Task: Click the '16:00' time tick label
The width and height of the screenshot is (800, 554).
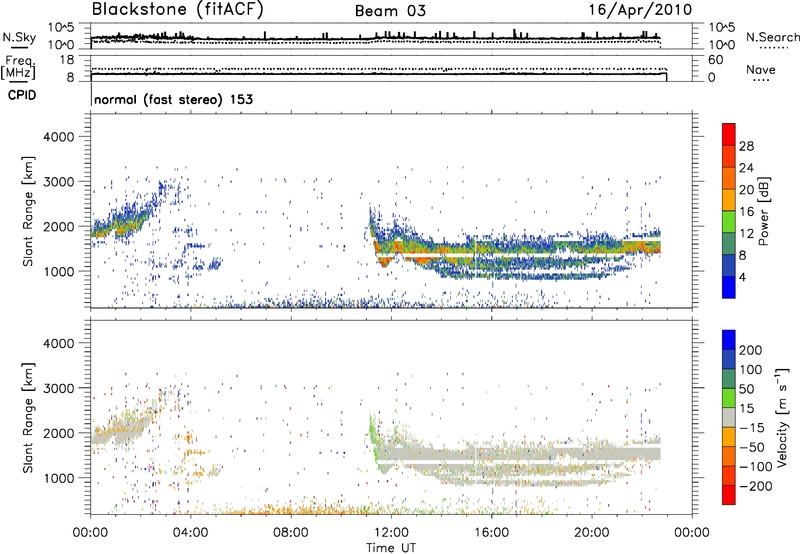Action: pyautogui.click(x=491, y=533)
